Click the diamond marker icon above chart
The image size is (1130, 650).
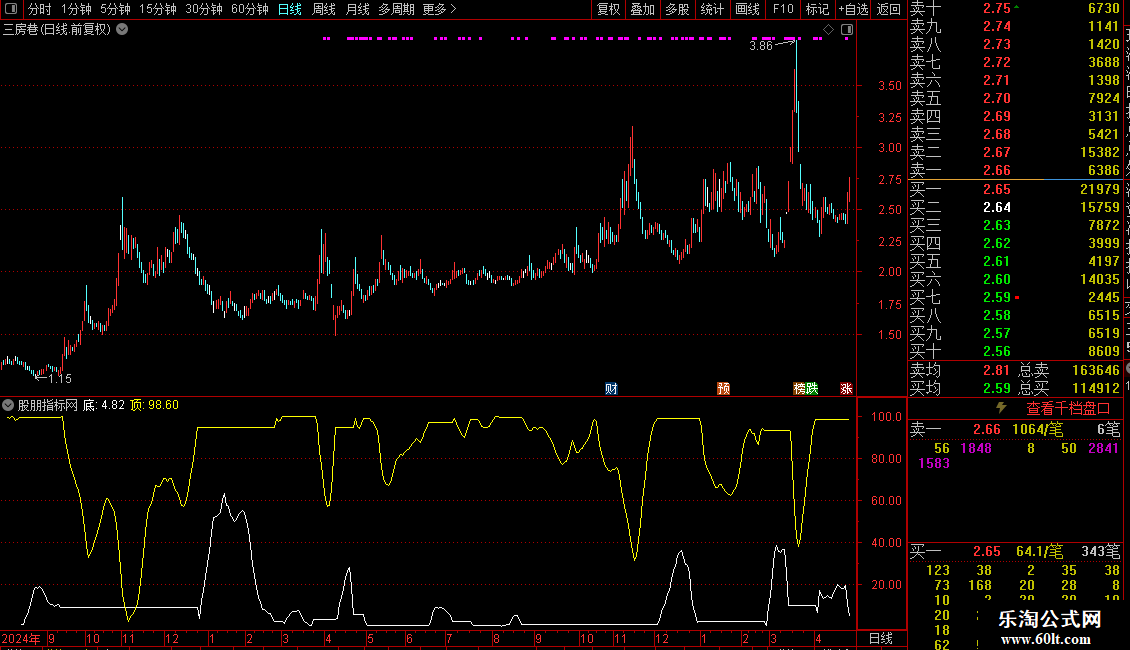829,30
